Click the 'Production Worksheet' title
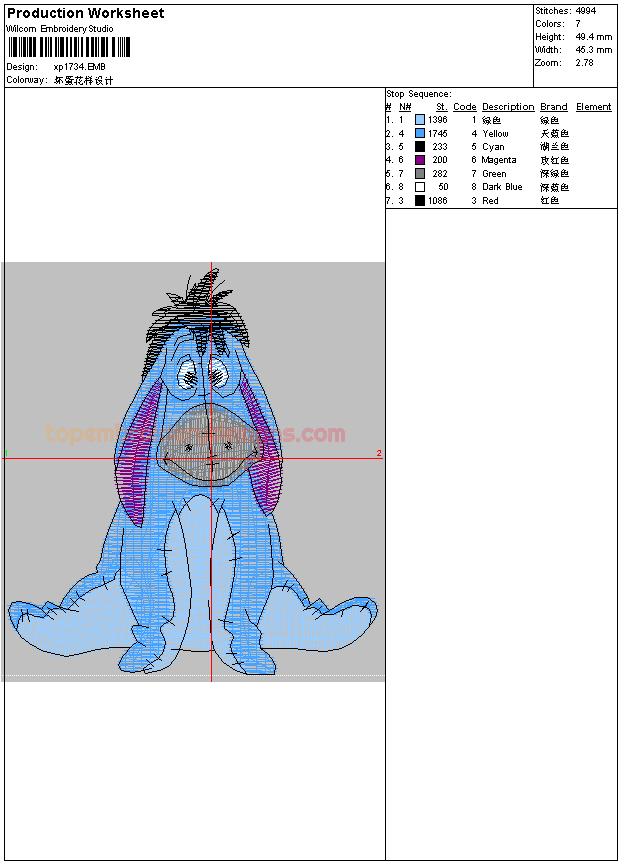The width and height of the screenshot is (620, 861). click(x=86, y=13)
